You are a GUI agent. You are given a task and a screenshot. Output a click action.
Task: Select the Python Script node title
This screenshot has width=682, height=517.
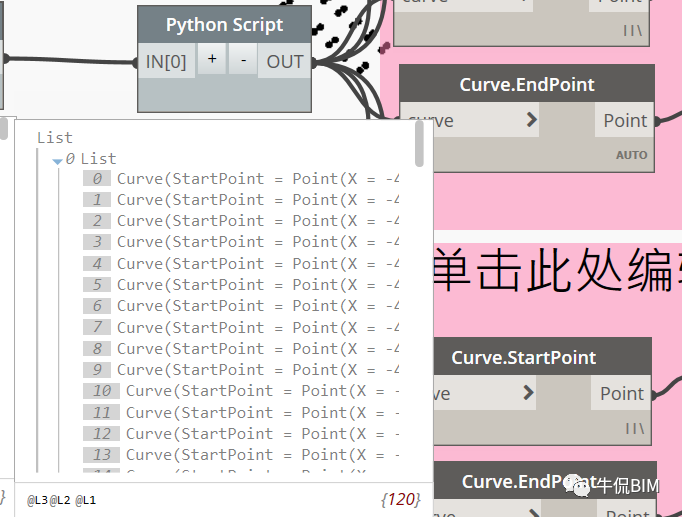pyautogui.click(x=224, y=25)
